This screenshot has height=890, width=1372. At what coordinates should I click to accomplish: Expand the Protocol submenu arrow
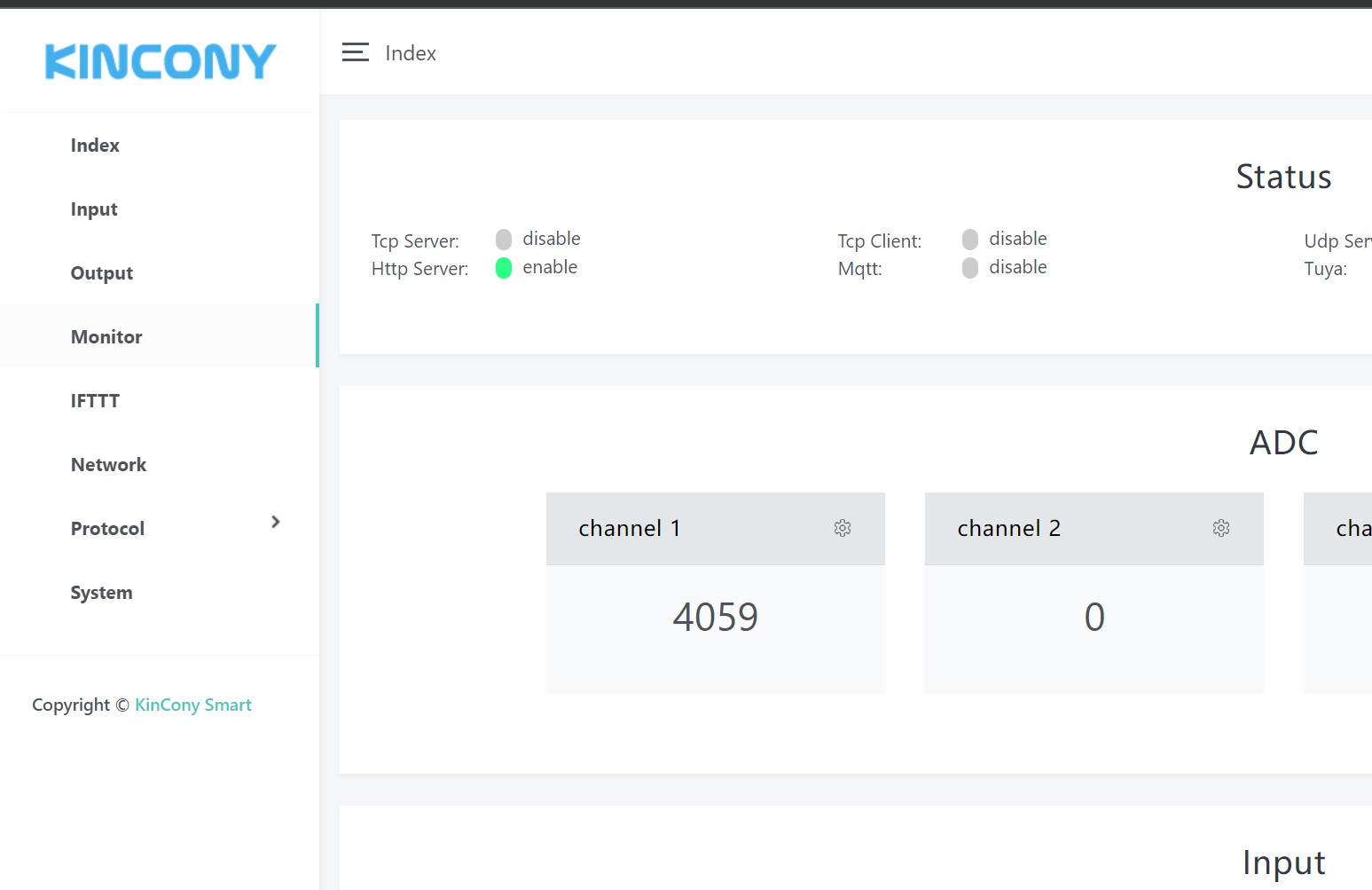[275, 522]
